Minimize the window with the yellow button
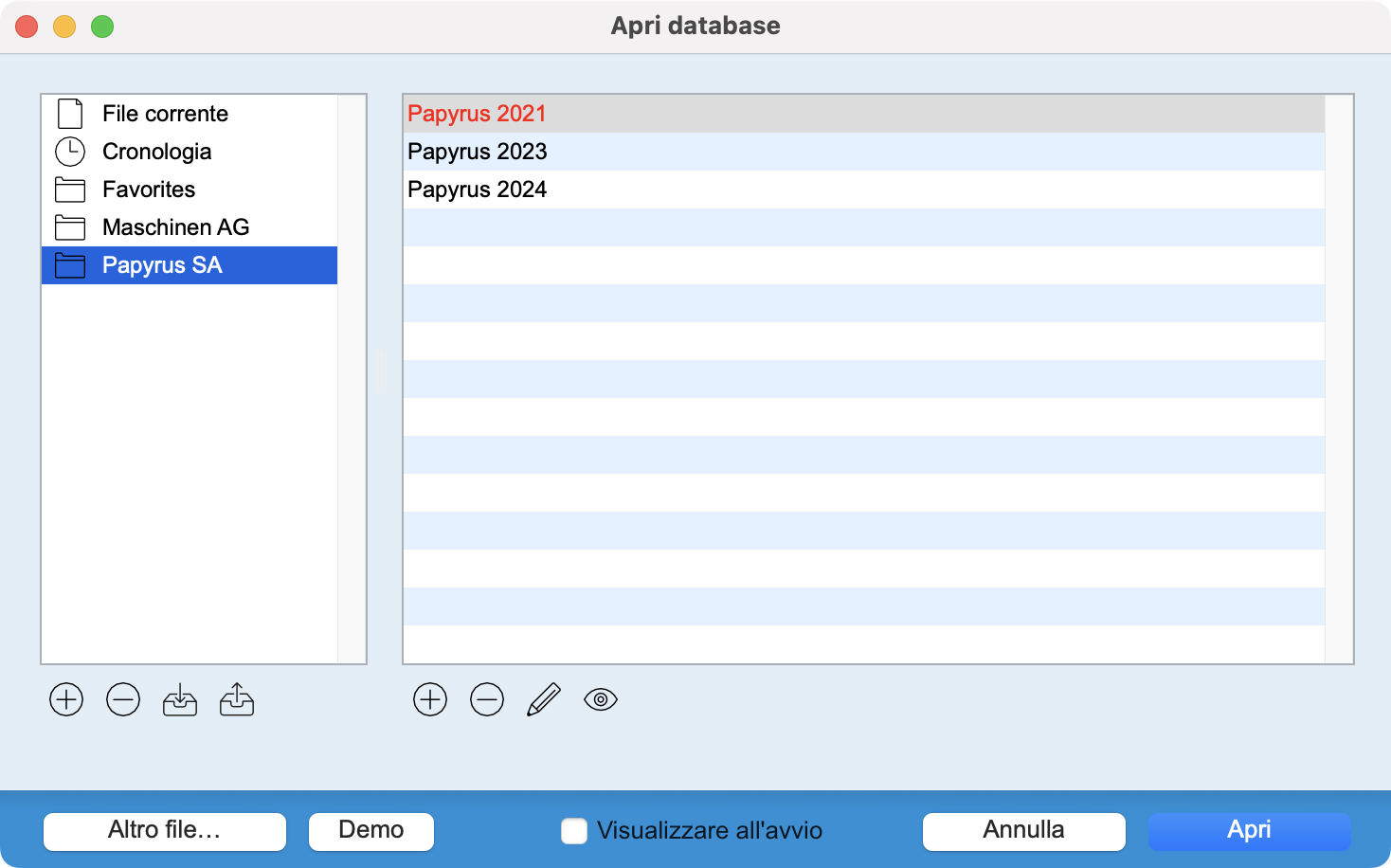The width and height of the screenshot is (1391, 868). pos(64,27)
